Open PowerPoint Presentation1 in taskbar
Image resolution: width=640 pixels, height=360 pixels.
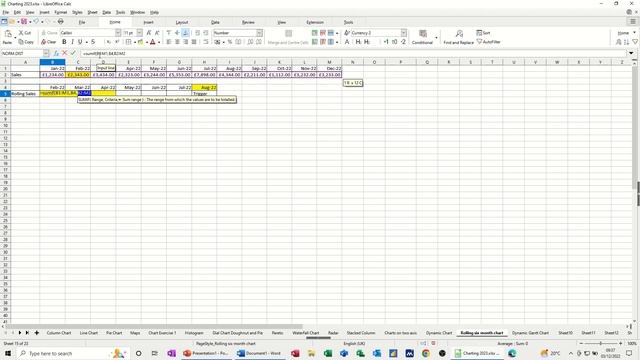pos(206,353)
